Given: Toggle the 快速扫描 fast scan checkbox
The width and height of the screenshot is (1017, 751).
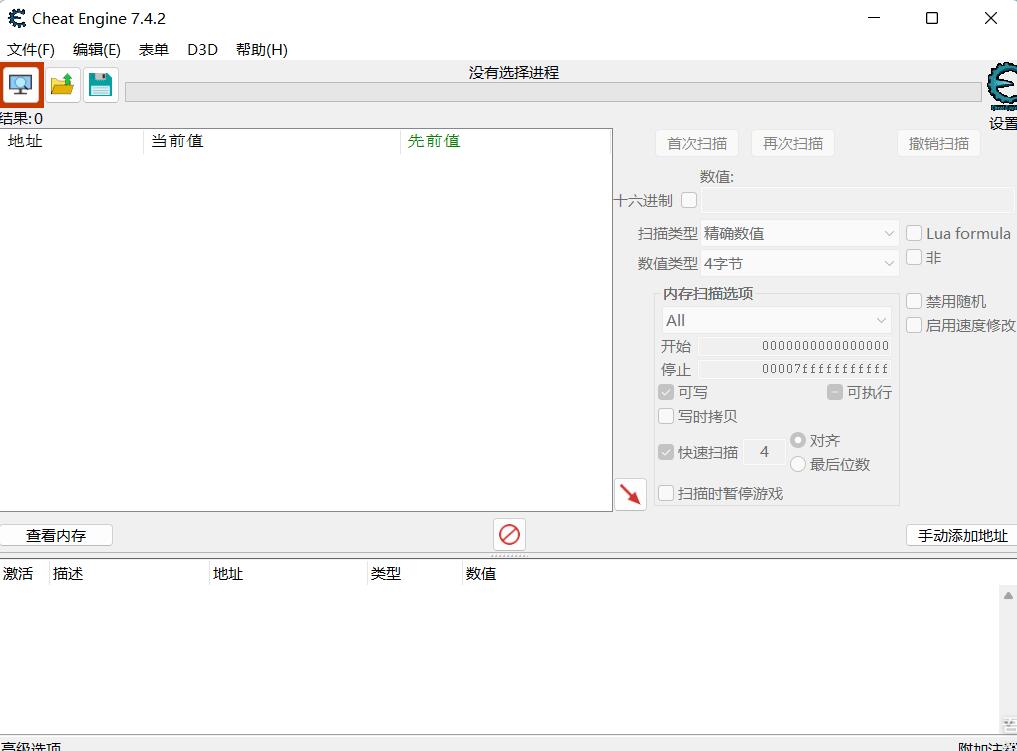Looking at the screenshot, I should (x=666, y=452).
